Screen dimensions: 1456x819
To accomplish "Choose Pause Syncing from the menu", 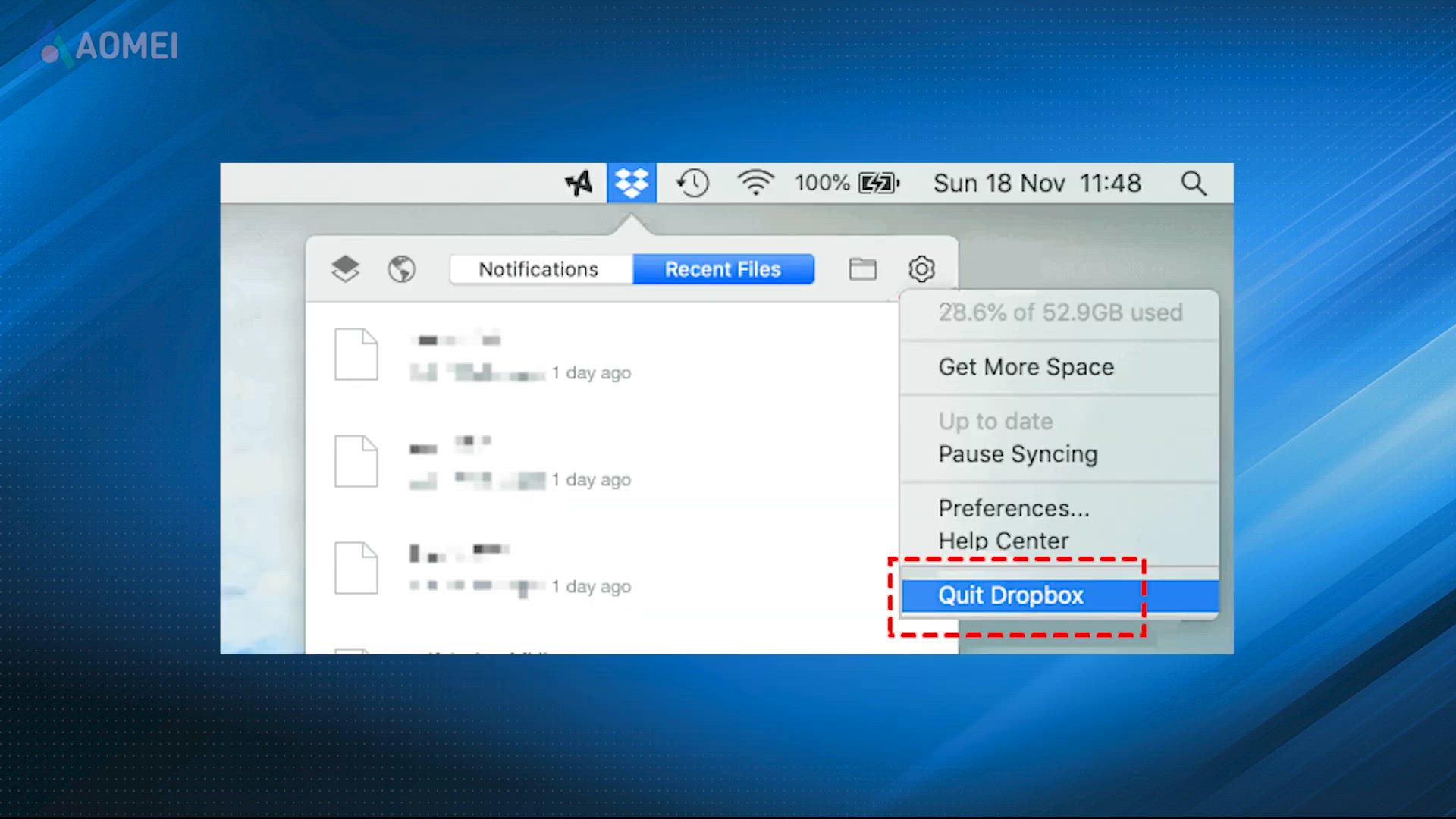I will [x=1059, y=454].
